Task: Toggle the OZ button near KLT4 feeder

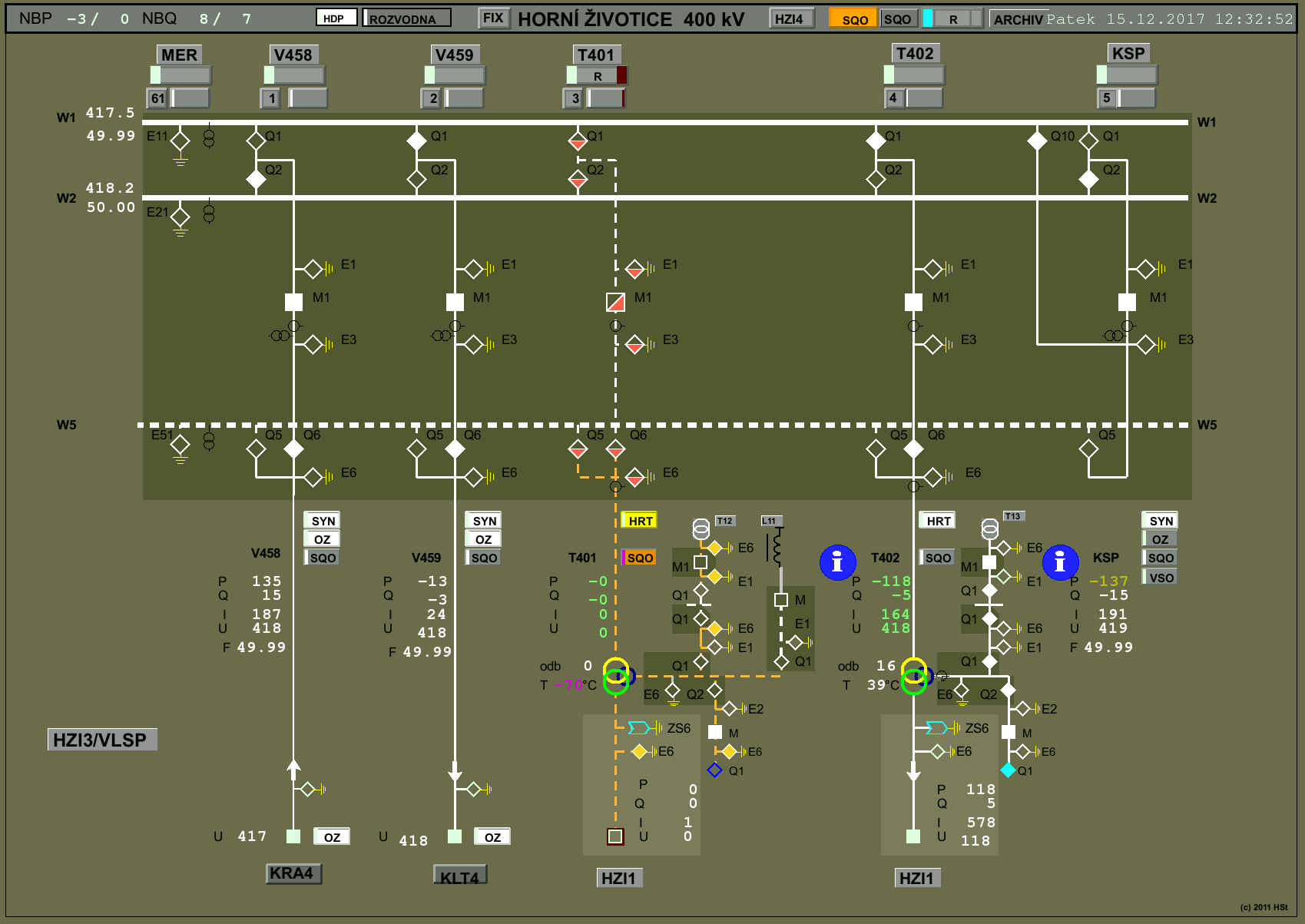Action: pos(492,837)
